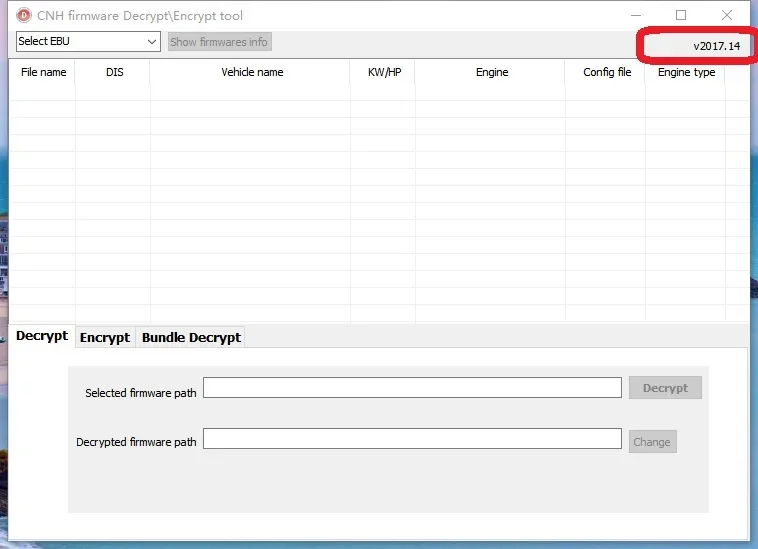Minimize the CNH firmware tool window

(636, 15)
